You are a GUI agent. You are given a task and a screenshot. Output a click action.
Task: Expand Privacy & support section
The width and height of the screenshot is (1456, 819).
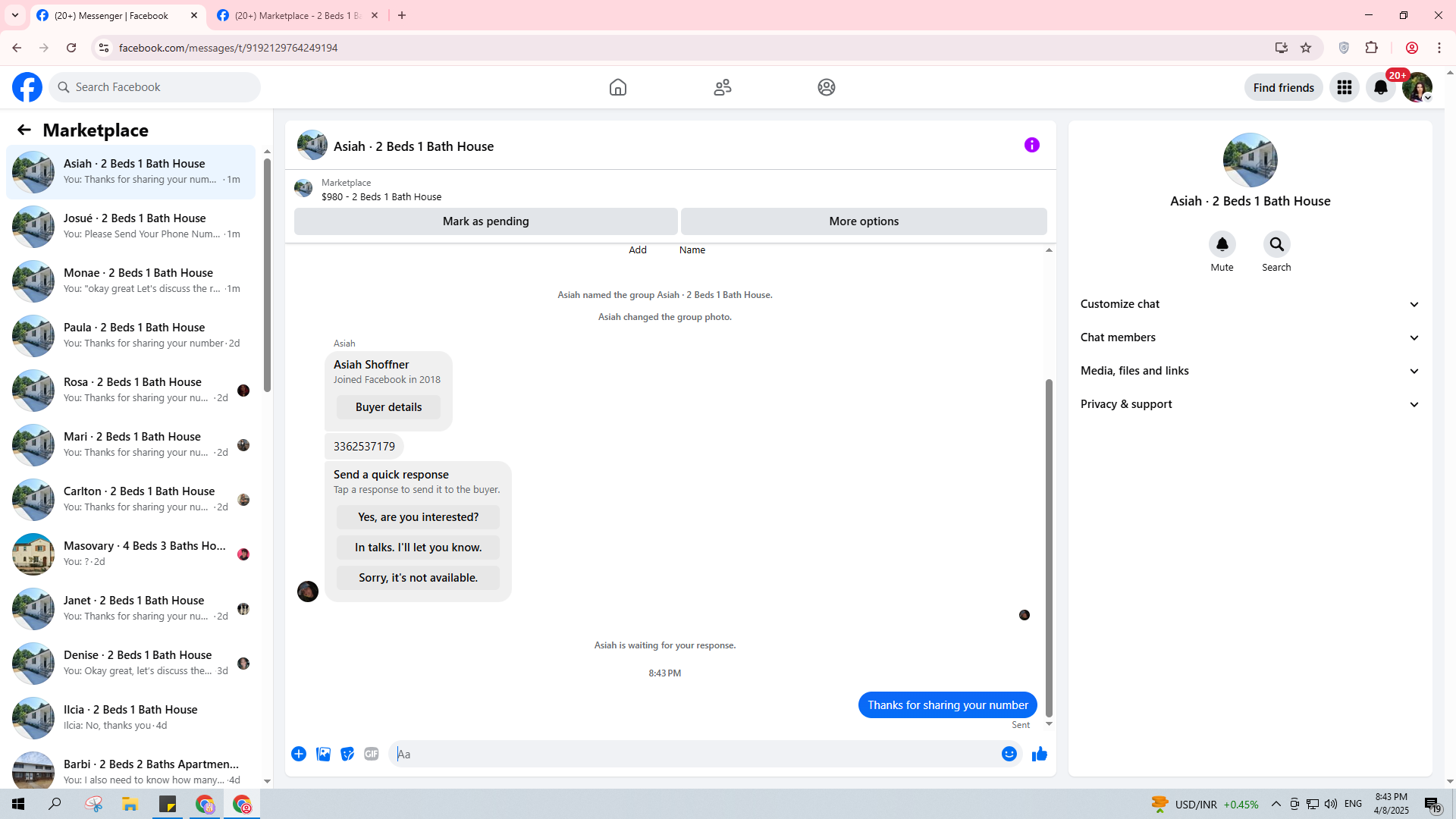coord(1249,404)
